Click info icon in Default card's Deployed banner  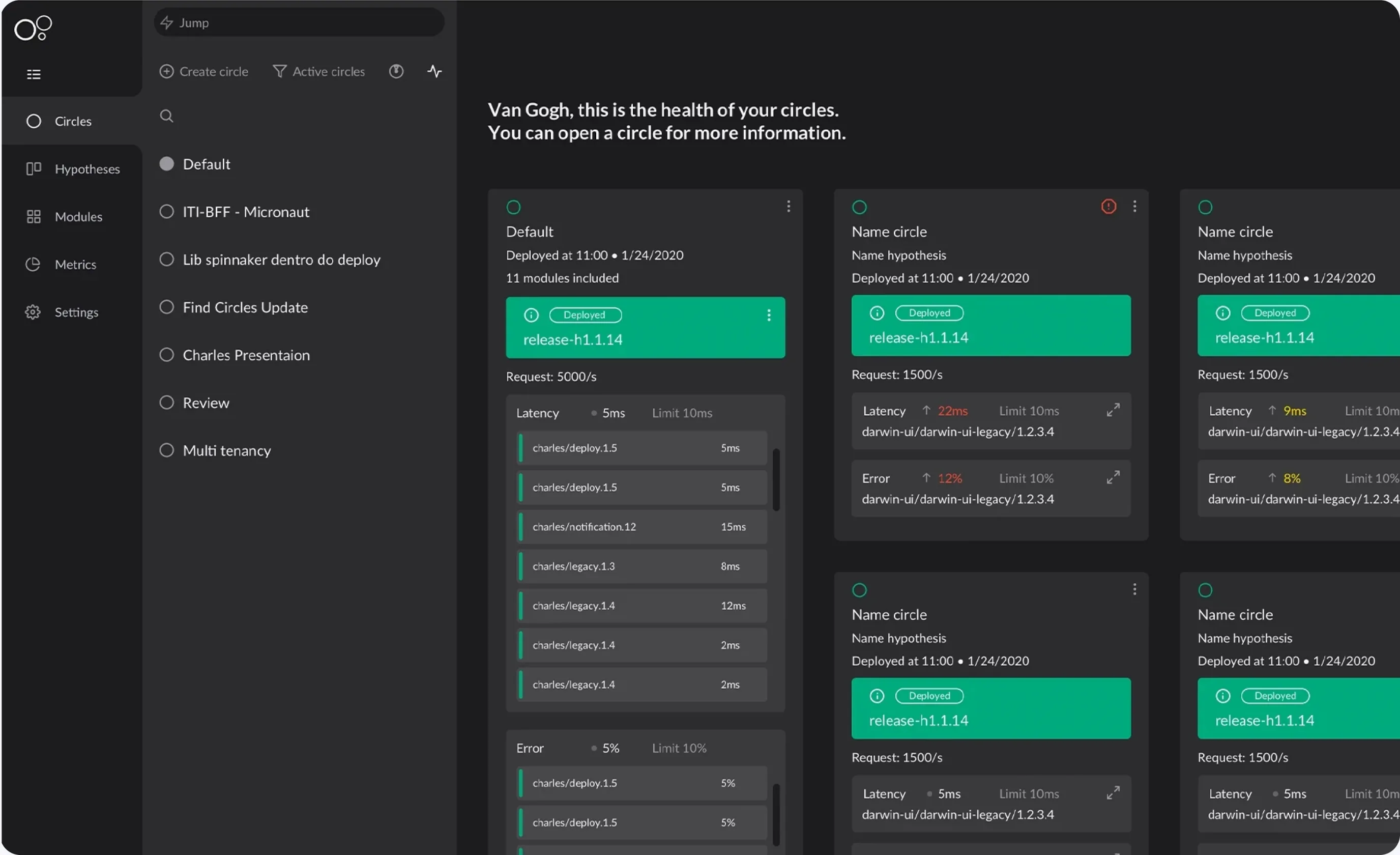(x=531, y=315)
